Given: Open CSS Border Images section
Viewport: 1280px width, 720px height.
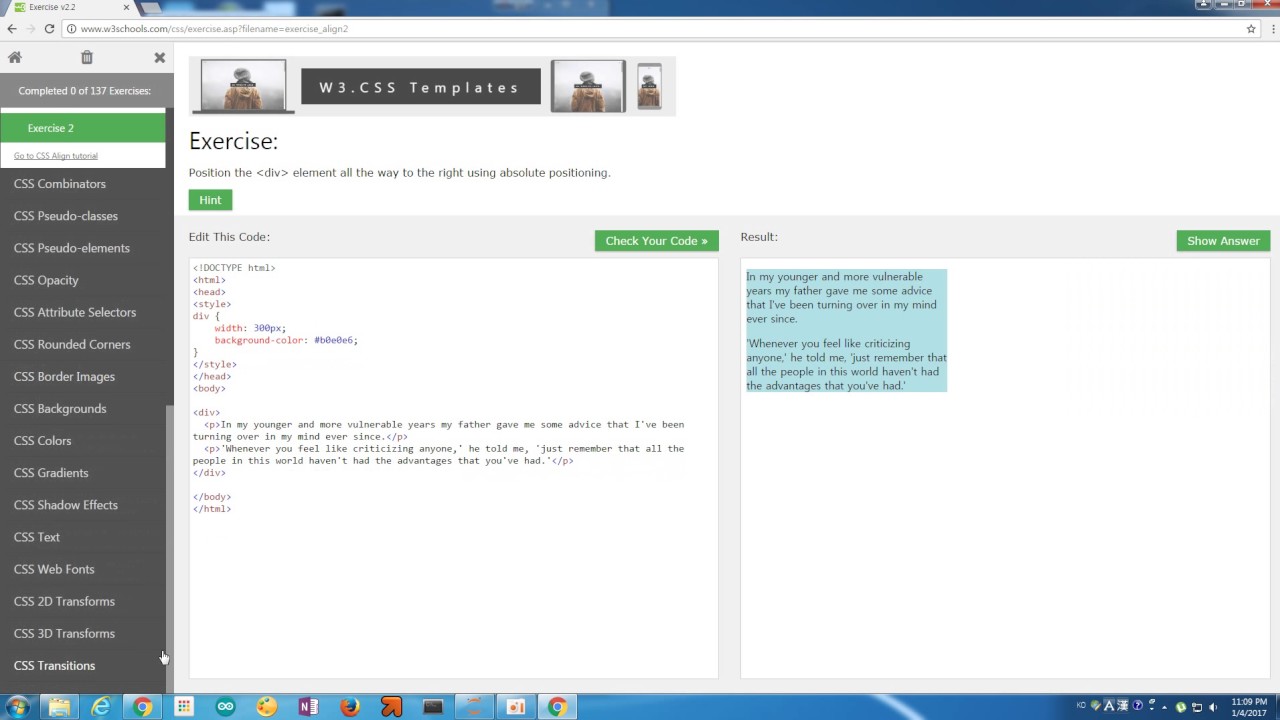Looking at the screenshot, I should coord(64,376).
